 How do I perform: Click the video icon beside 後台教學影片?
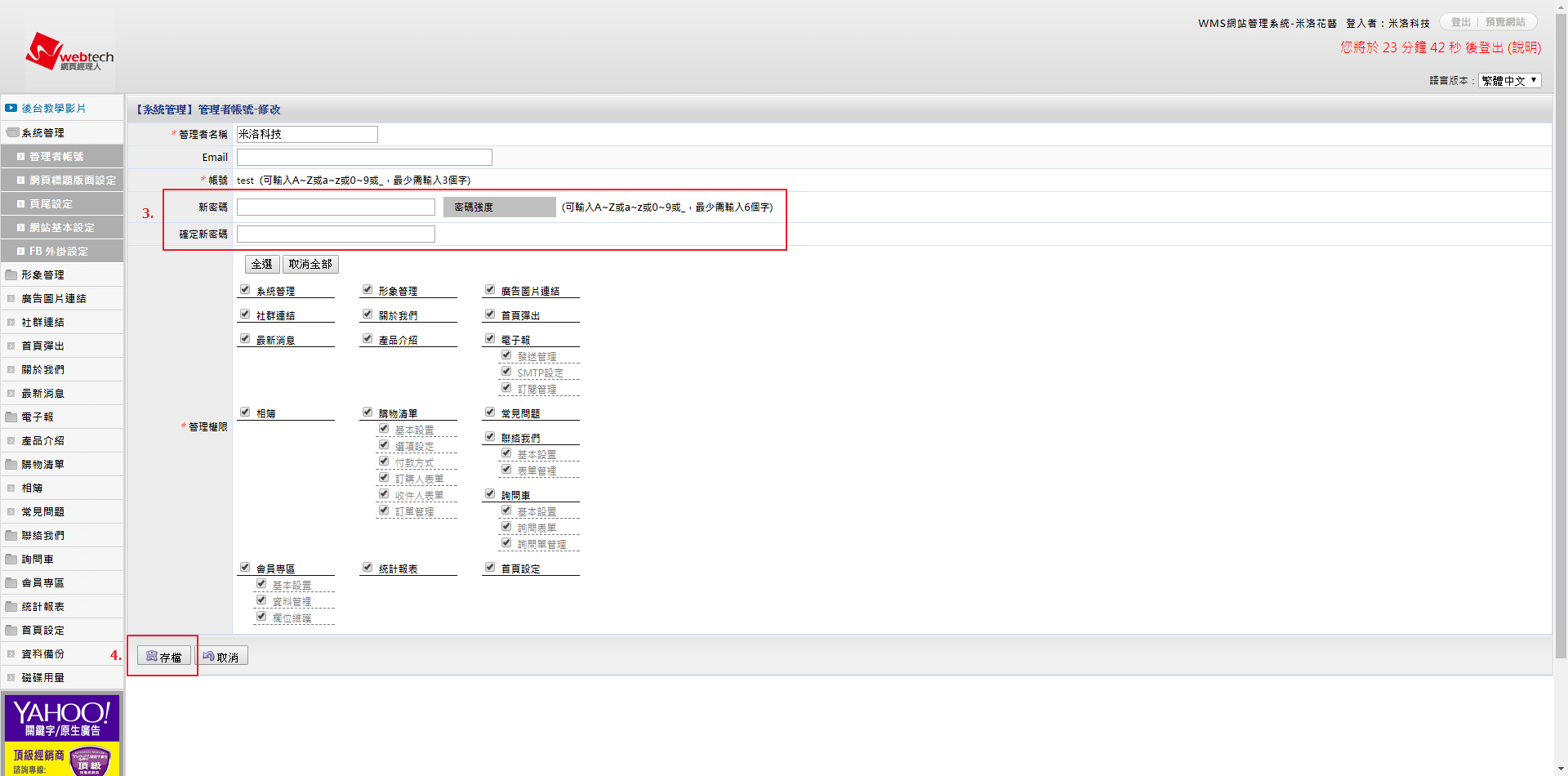click(x=11, y=108)
